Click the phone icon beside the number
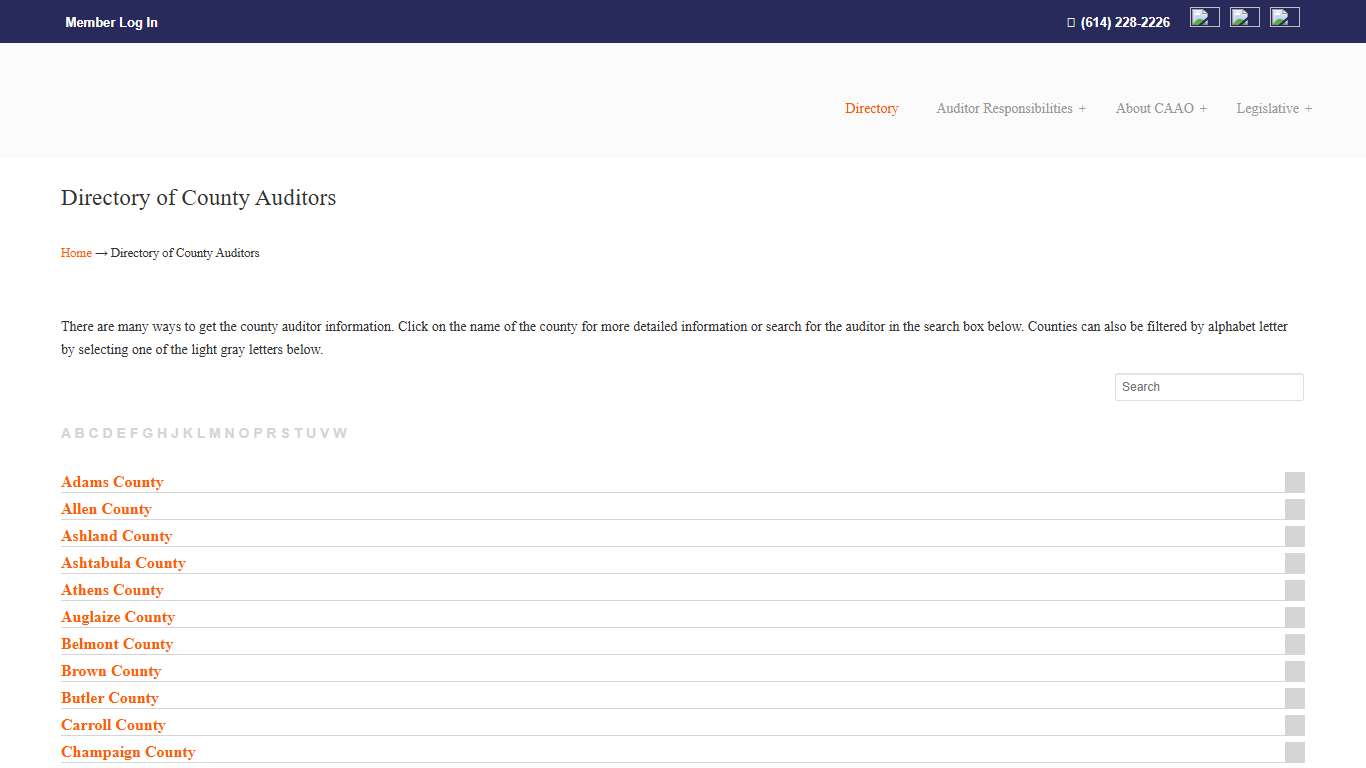 [1071, 21]
